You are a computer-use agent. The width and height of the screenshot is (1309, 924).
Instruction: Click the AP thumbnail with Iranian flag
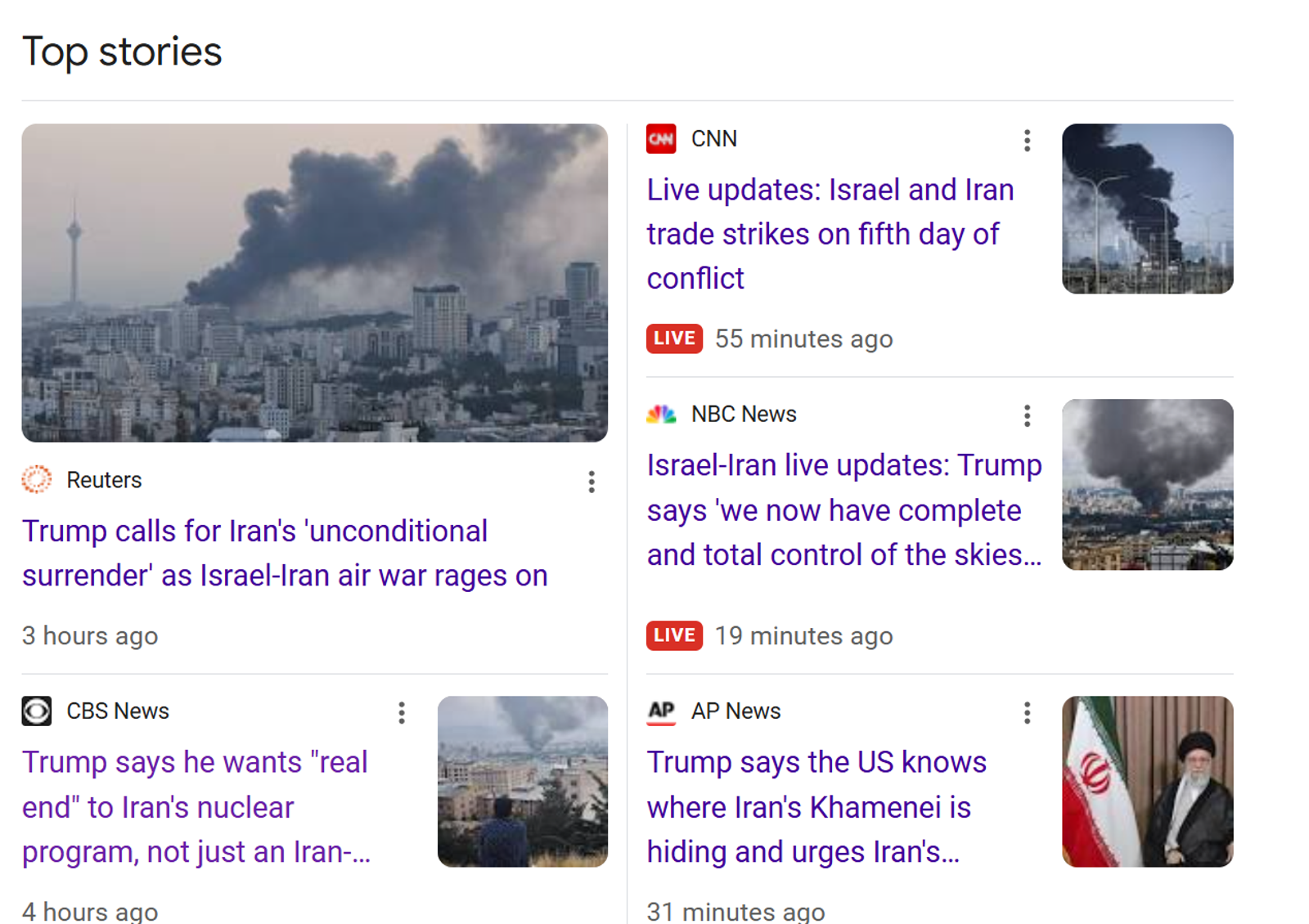[x=1148, y=782]
